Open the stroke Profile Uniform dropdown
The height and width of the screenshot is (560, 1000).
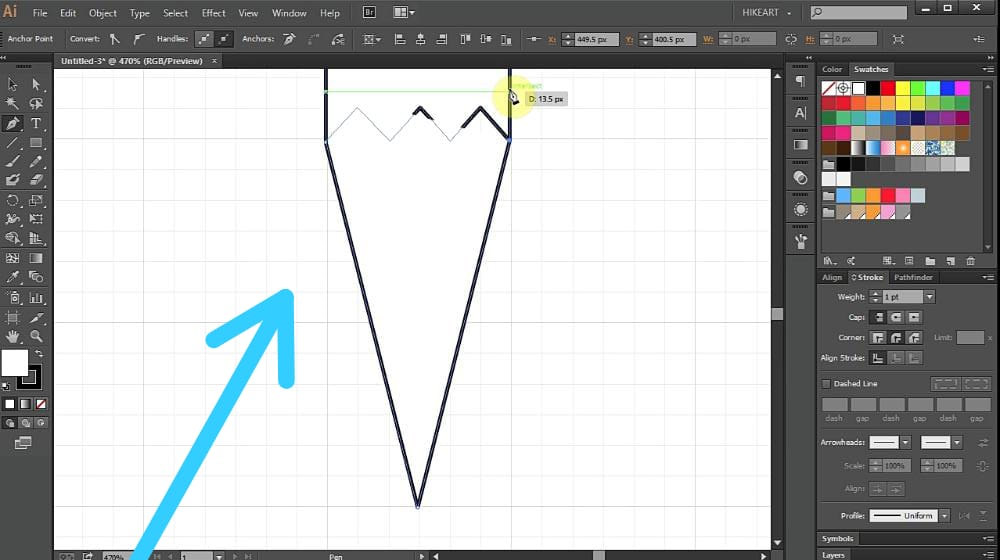point(945,515)
